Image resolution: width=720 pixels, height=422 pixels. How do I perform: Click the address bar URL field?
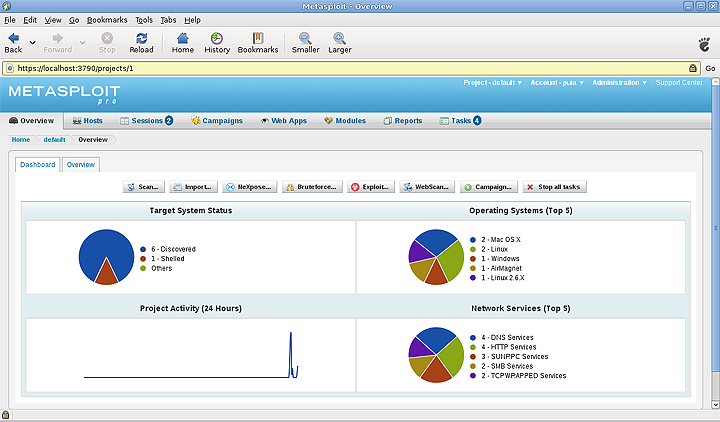click(351, 68)
